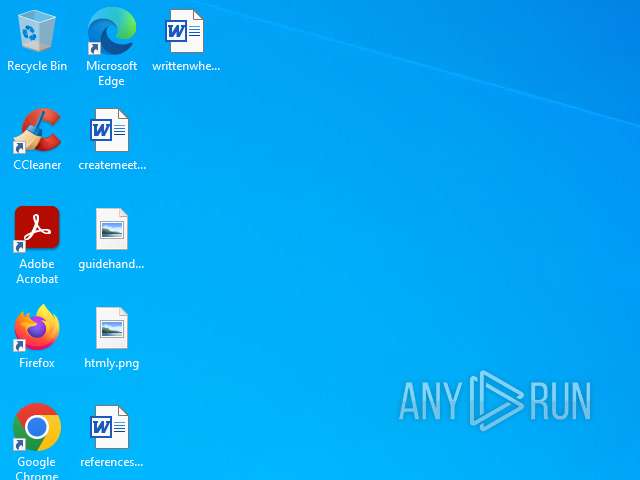640x480 pixels.
Task: Click the "Recycle Bin" label text
Action: [x=37, y=66]
